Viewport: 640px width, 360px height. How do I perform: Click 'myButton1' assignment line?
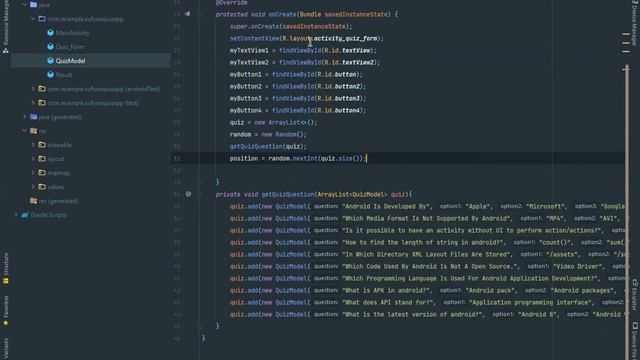[296, 74]
